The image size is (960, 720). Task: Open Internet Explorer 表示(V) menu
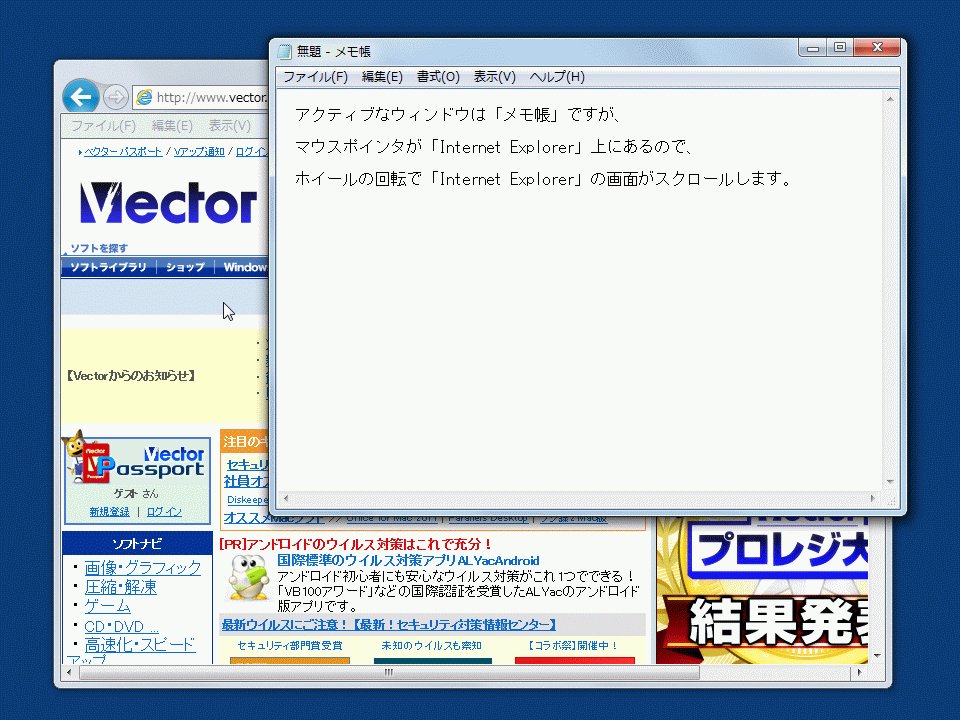click(x=230, y=126)
